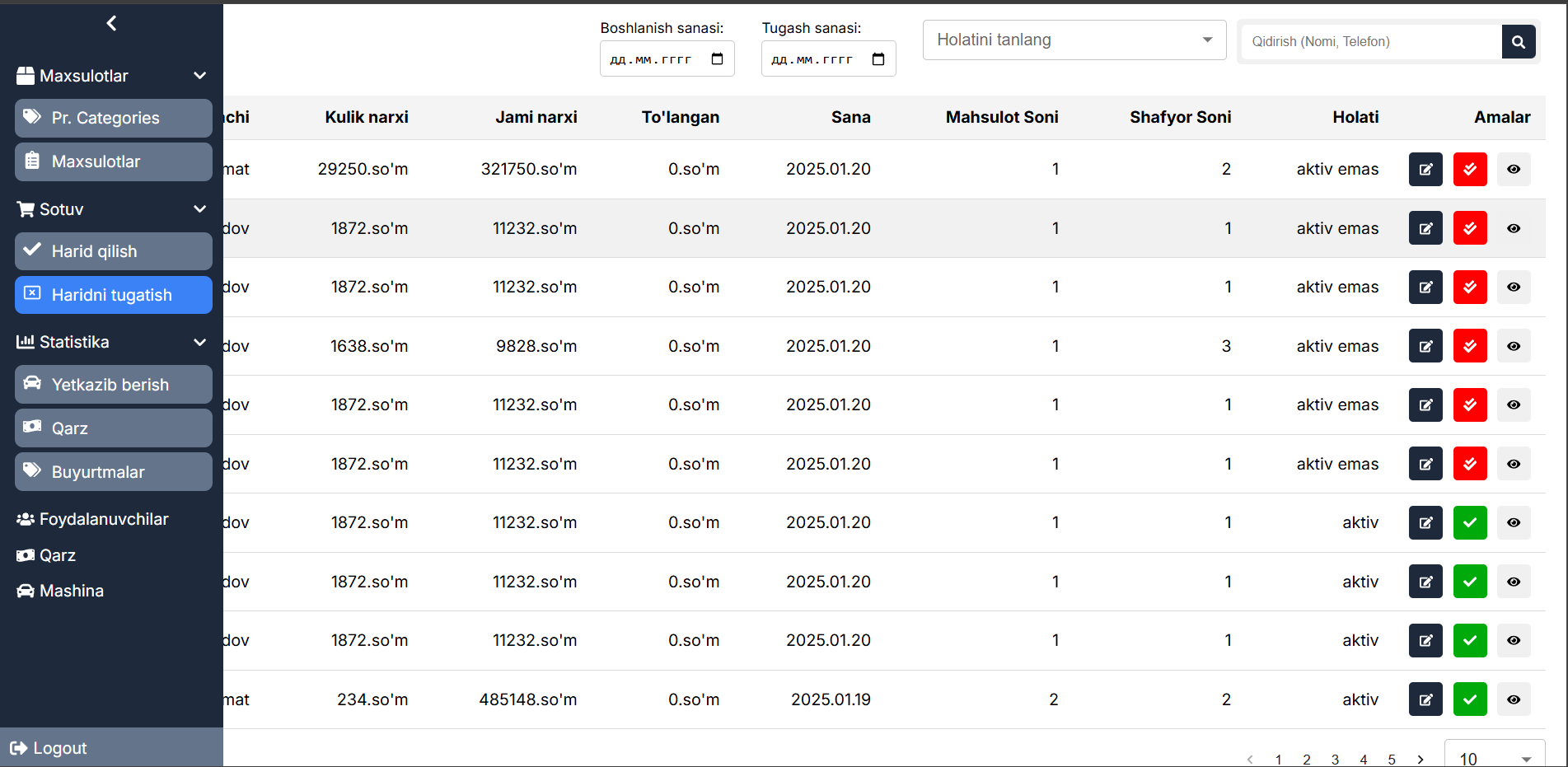Click the search magnifier button
Image resolution: width=1568 pixels, height=767 pixels.
tap(1519, 41)
